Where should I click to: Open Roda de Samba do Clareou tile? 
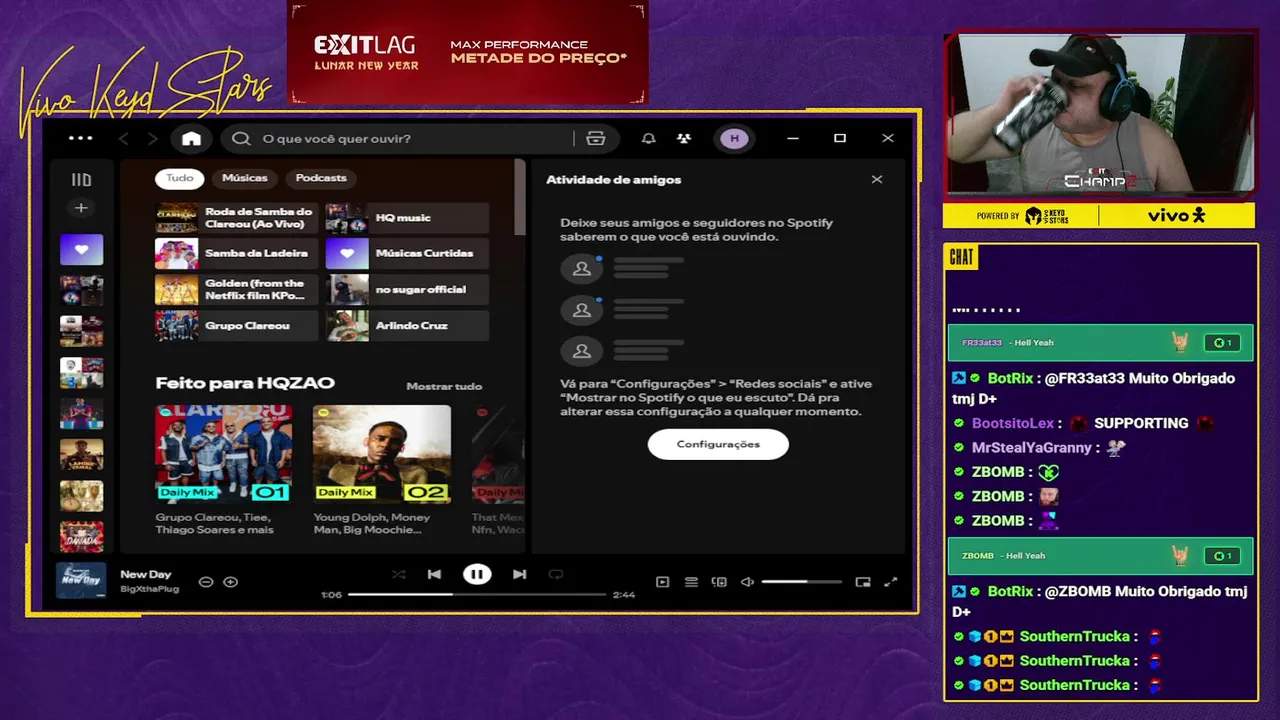236,217
